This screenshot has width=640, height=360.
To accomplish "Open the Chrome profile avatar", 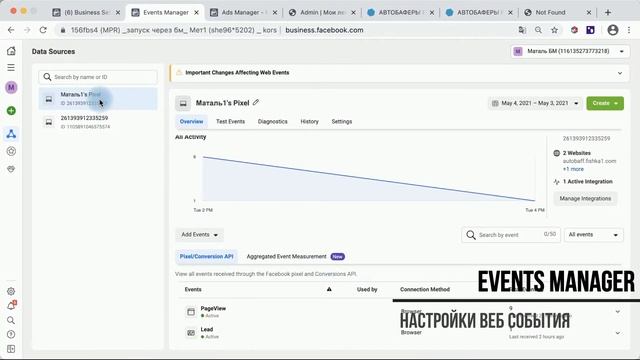I will (x=613, y=30).
